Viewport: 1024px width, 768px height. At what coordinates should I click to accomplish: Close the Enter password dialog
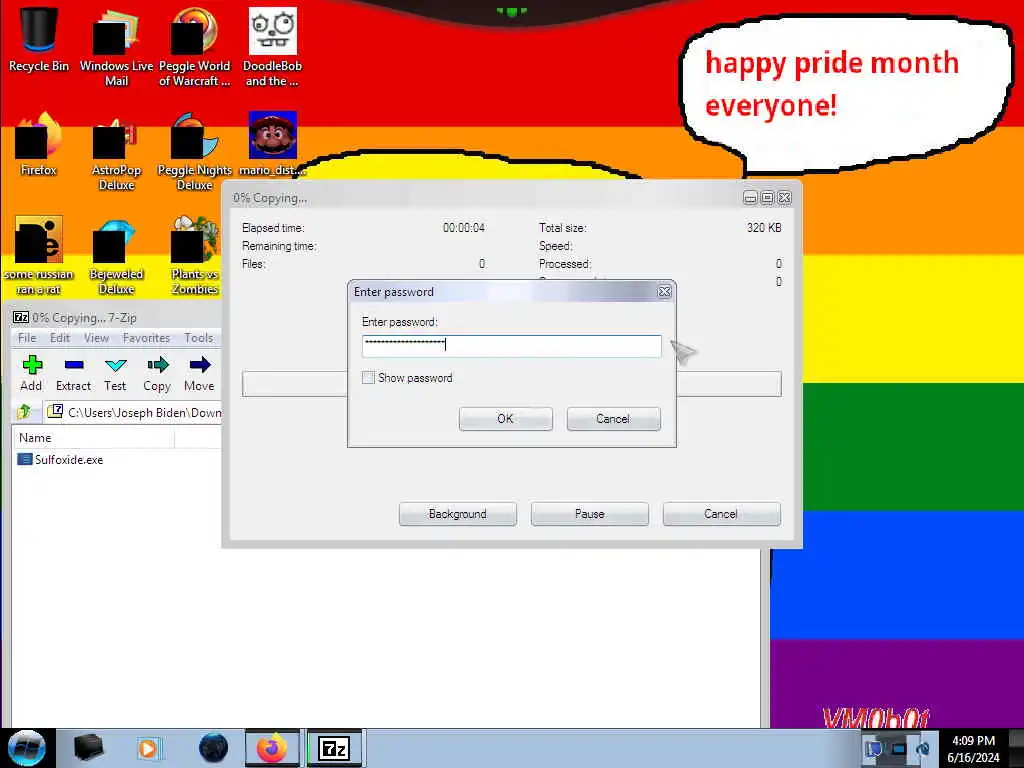(x=664, y=292)
